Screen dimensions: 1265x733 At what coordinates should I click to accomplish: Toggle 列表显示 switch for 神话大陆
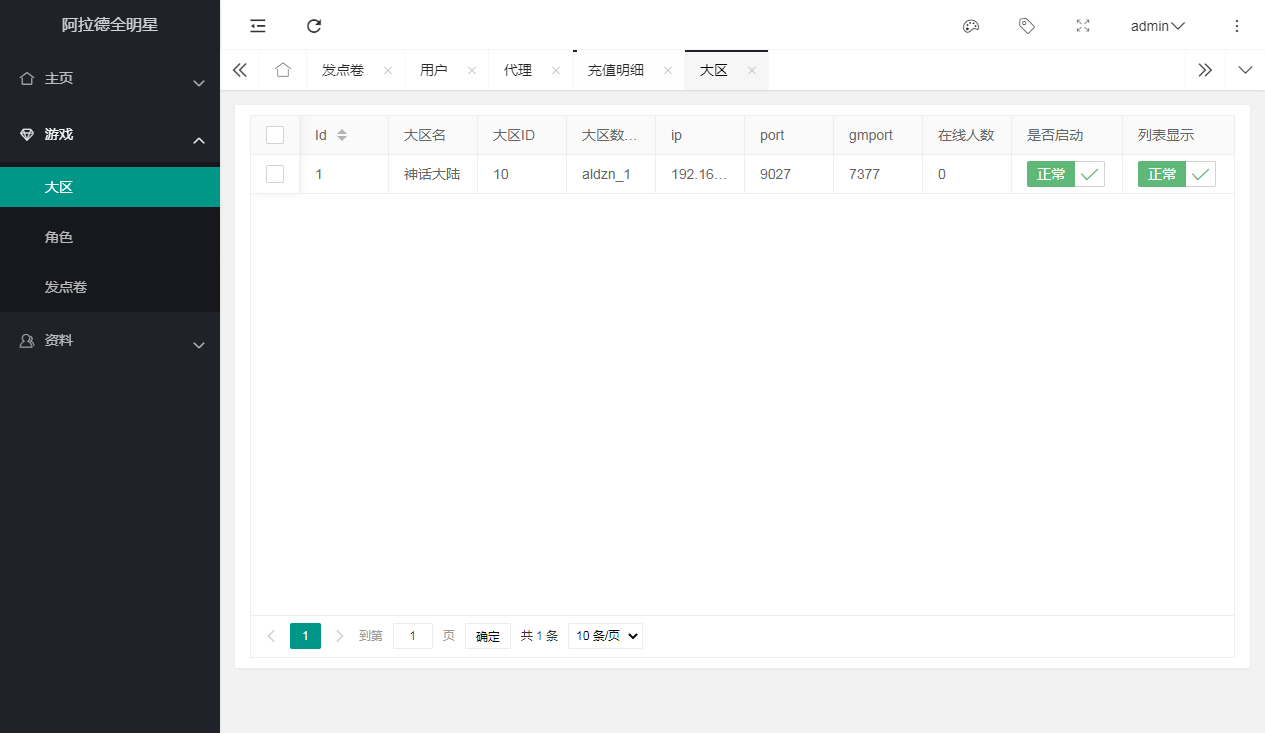(x=1176, y=174)
